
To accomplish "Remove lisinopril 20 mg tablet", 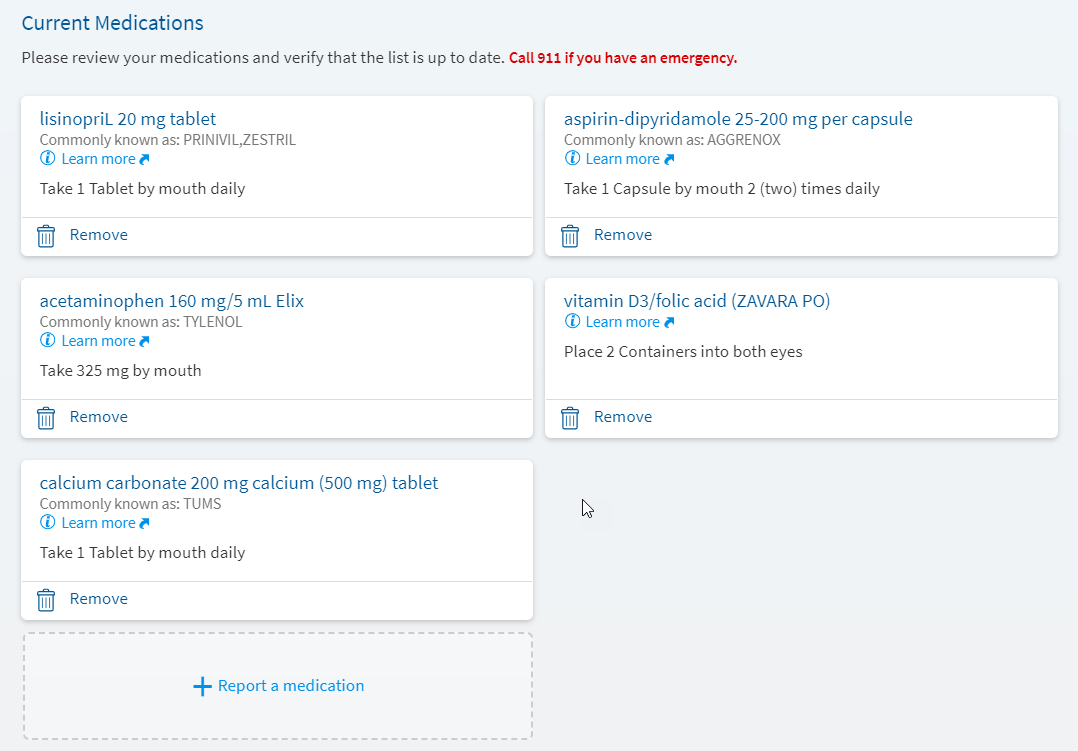I will pyautogui.click(x=98, y=235).
